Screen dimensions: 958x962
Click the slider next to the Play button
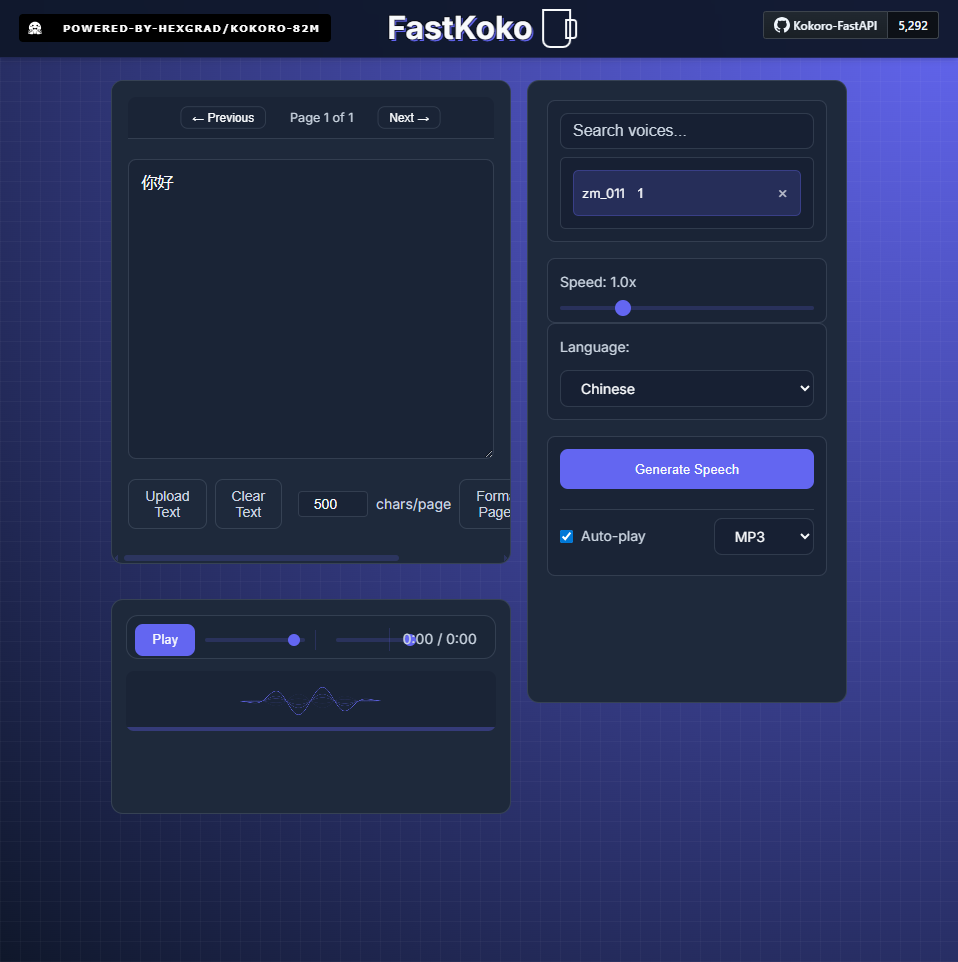point(255,640)
